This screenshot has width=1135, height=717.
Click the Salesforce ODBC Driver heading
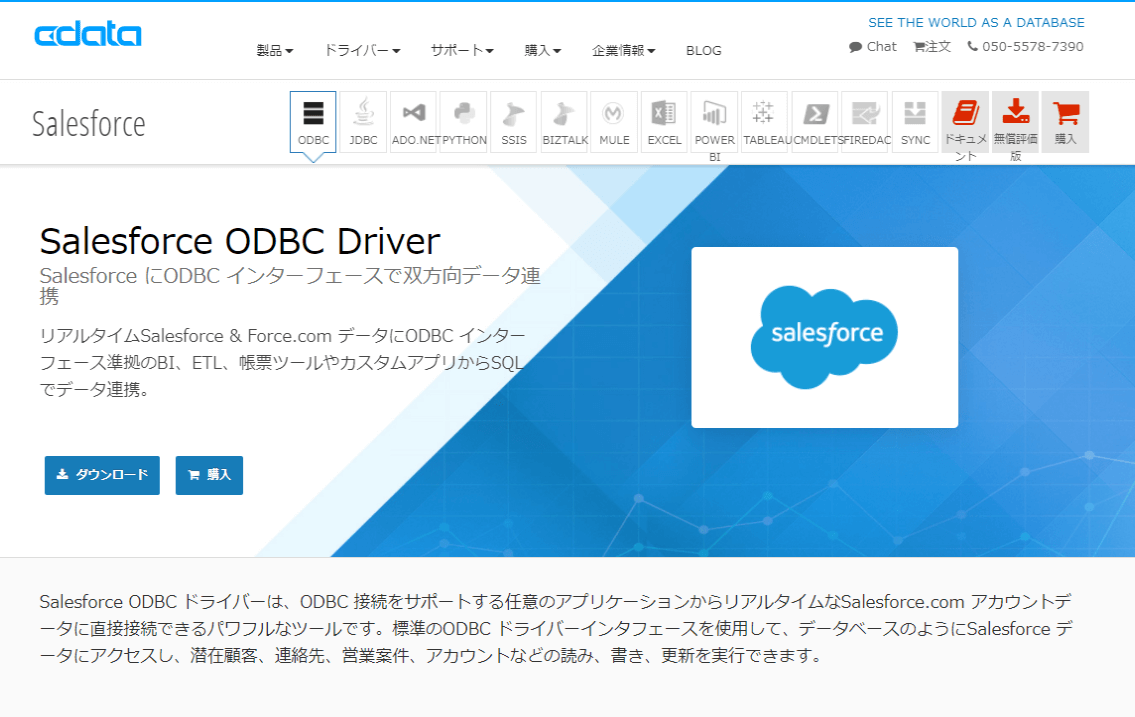(240, 241)
